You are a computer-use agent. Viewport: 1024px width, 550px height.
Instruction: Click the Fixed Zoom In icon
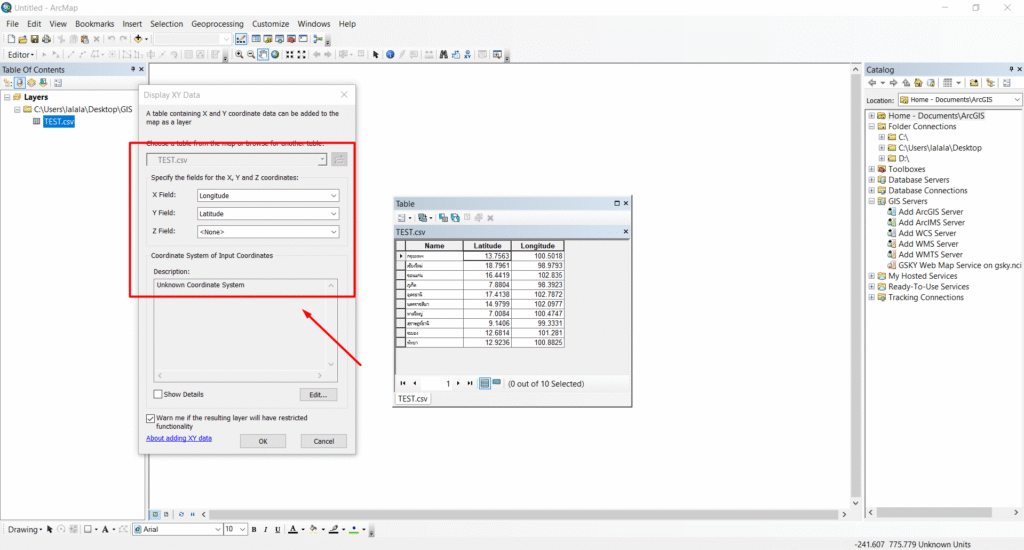click(289, 55)
